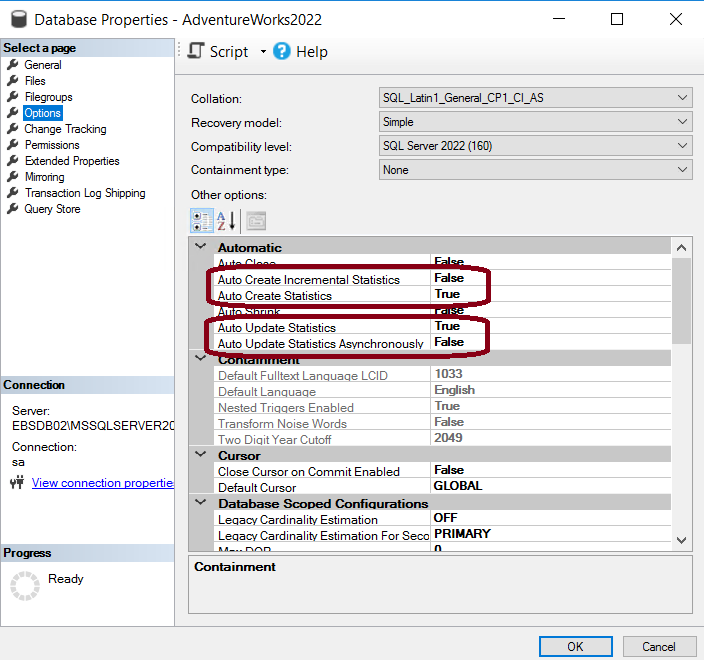Open the Collation dropdown
The height and width of the screenshot is (660, 704).
pyautogui.click(x=683, y=98)
